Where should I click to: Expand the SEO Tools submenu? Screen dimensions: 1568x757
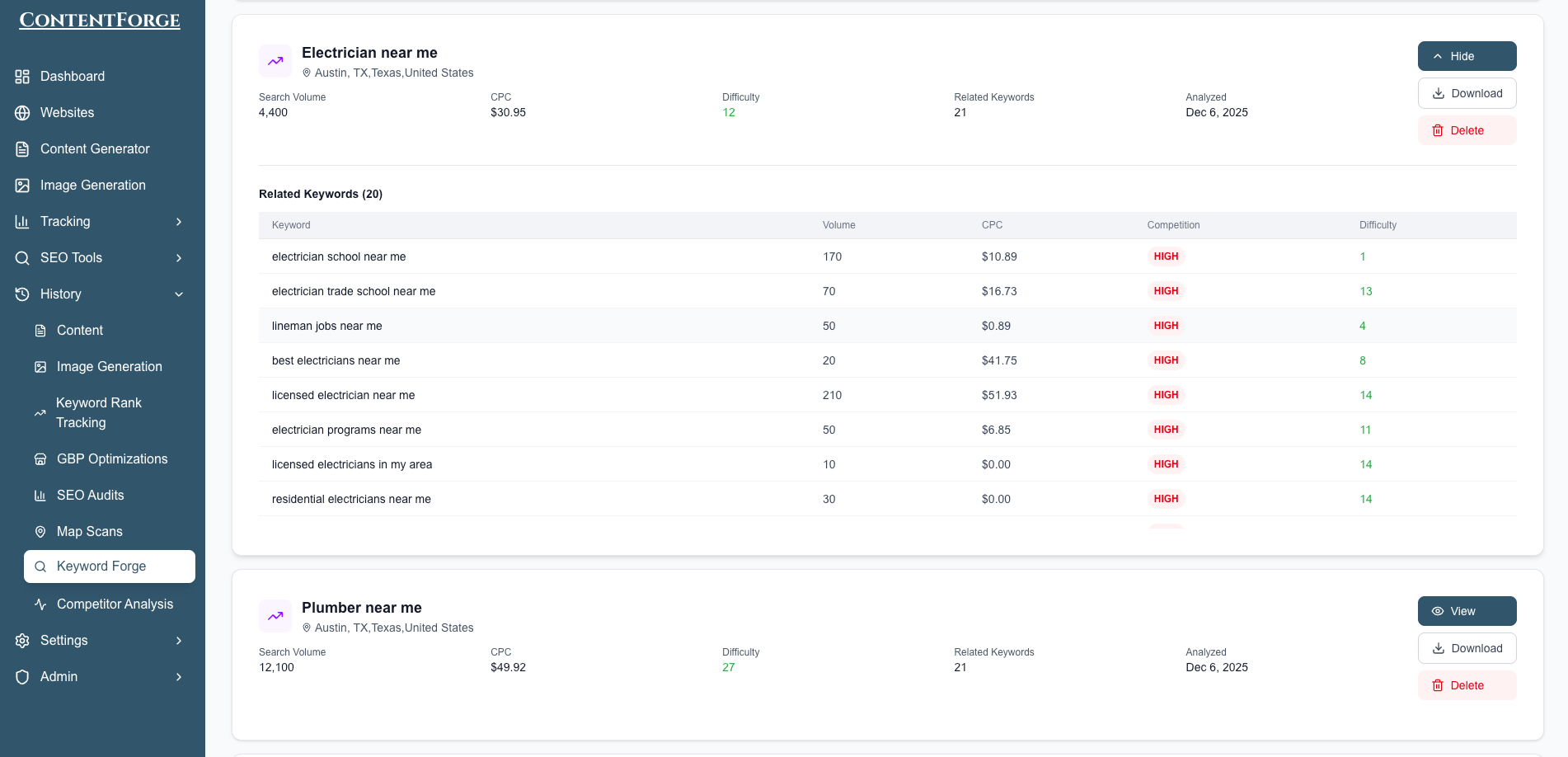coord(179,258)
